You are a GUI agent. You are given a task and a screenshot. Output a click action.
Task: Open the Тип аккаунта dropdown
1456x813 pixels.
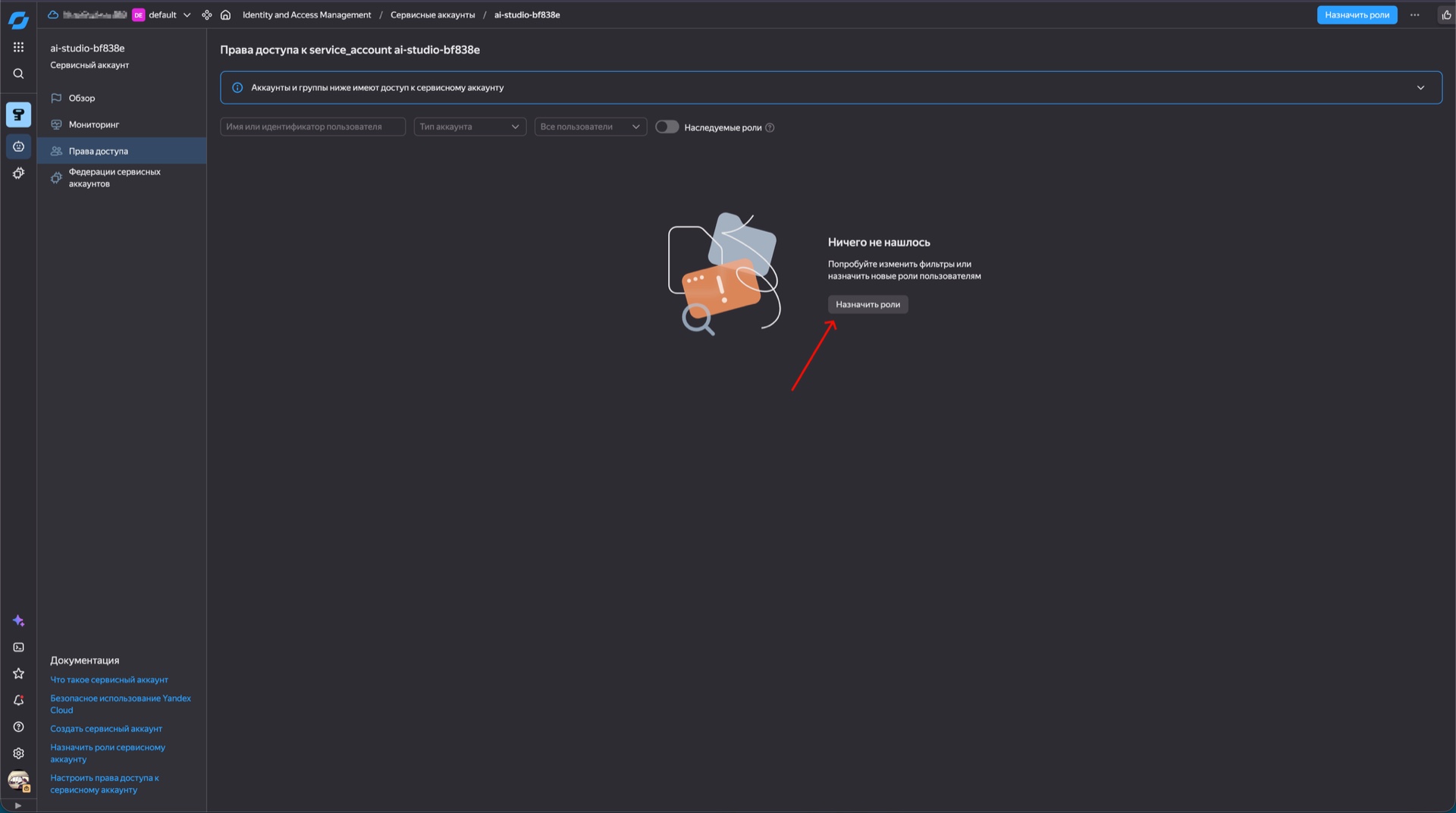469,127
